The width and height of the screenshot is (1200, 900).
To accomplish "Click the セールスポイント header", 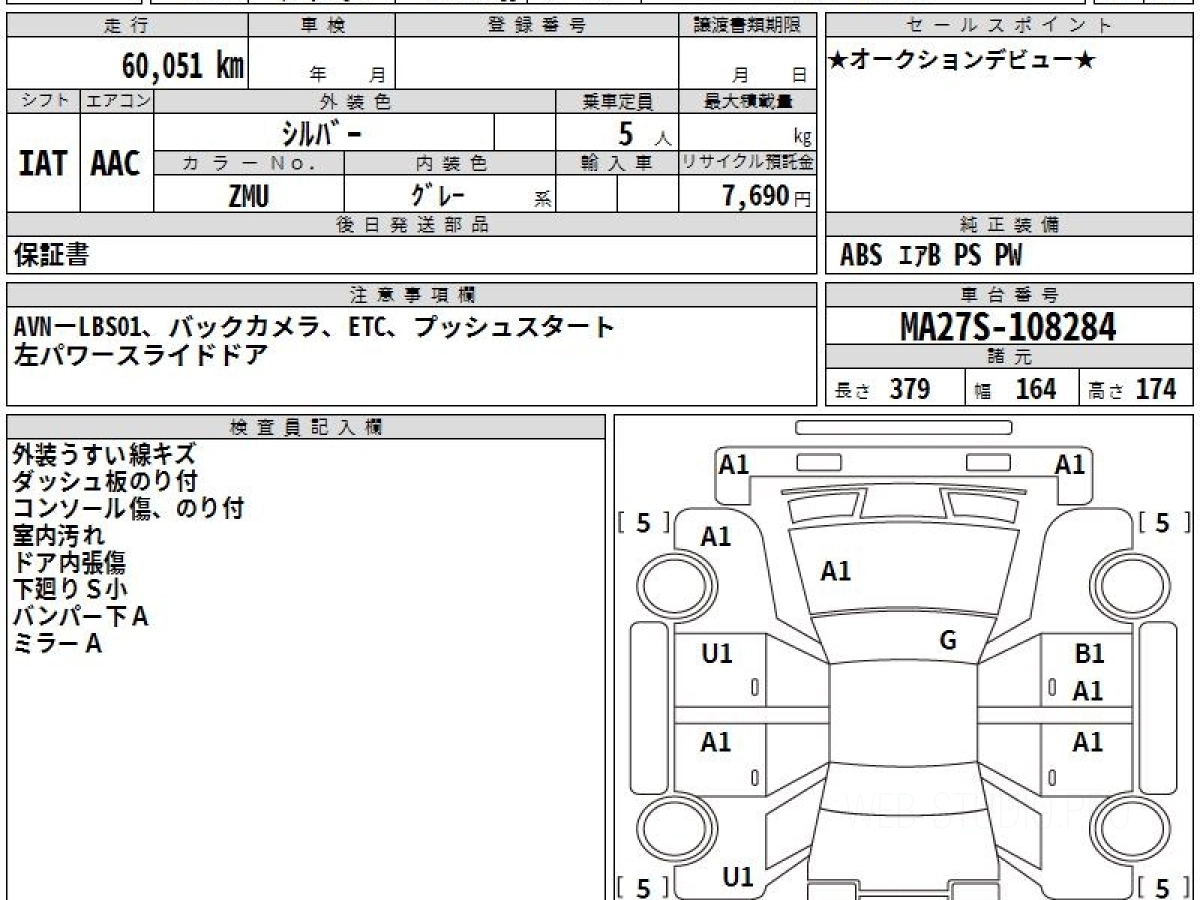I will pyautogui.click(x=1009, y=26).
